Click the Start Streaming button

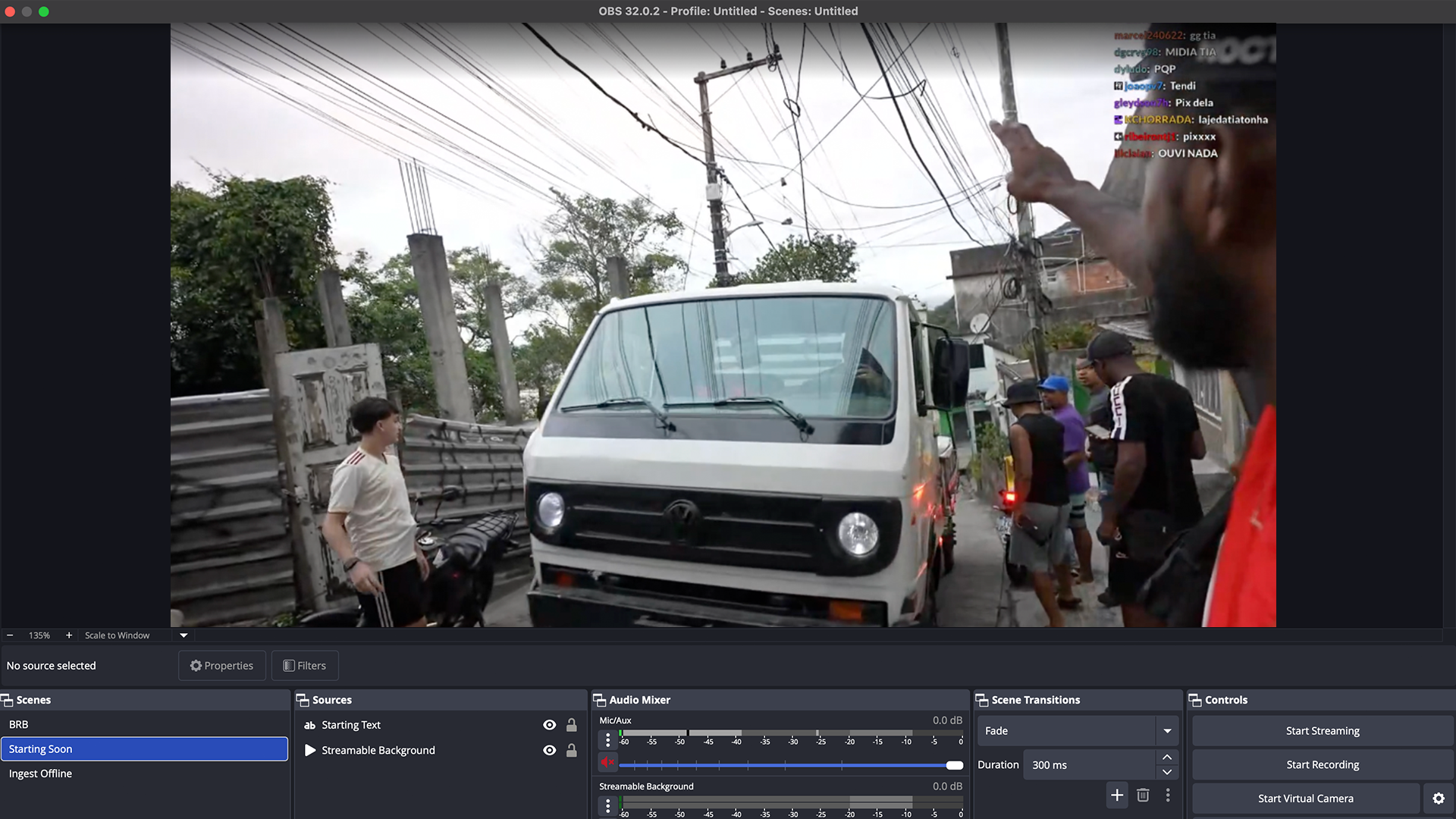[1323, 730]
